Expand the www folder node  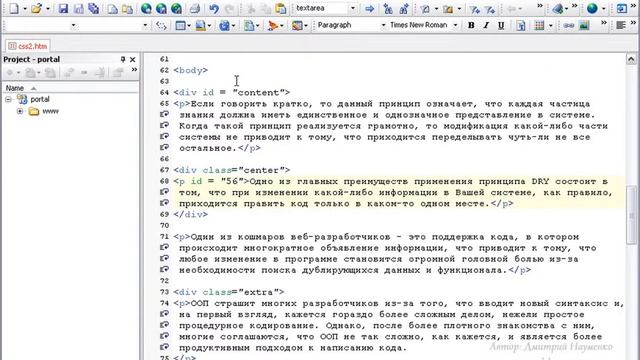tap(20, 111)
